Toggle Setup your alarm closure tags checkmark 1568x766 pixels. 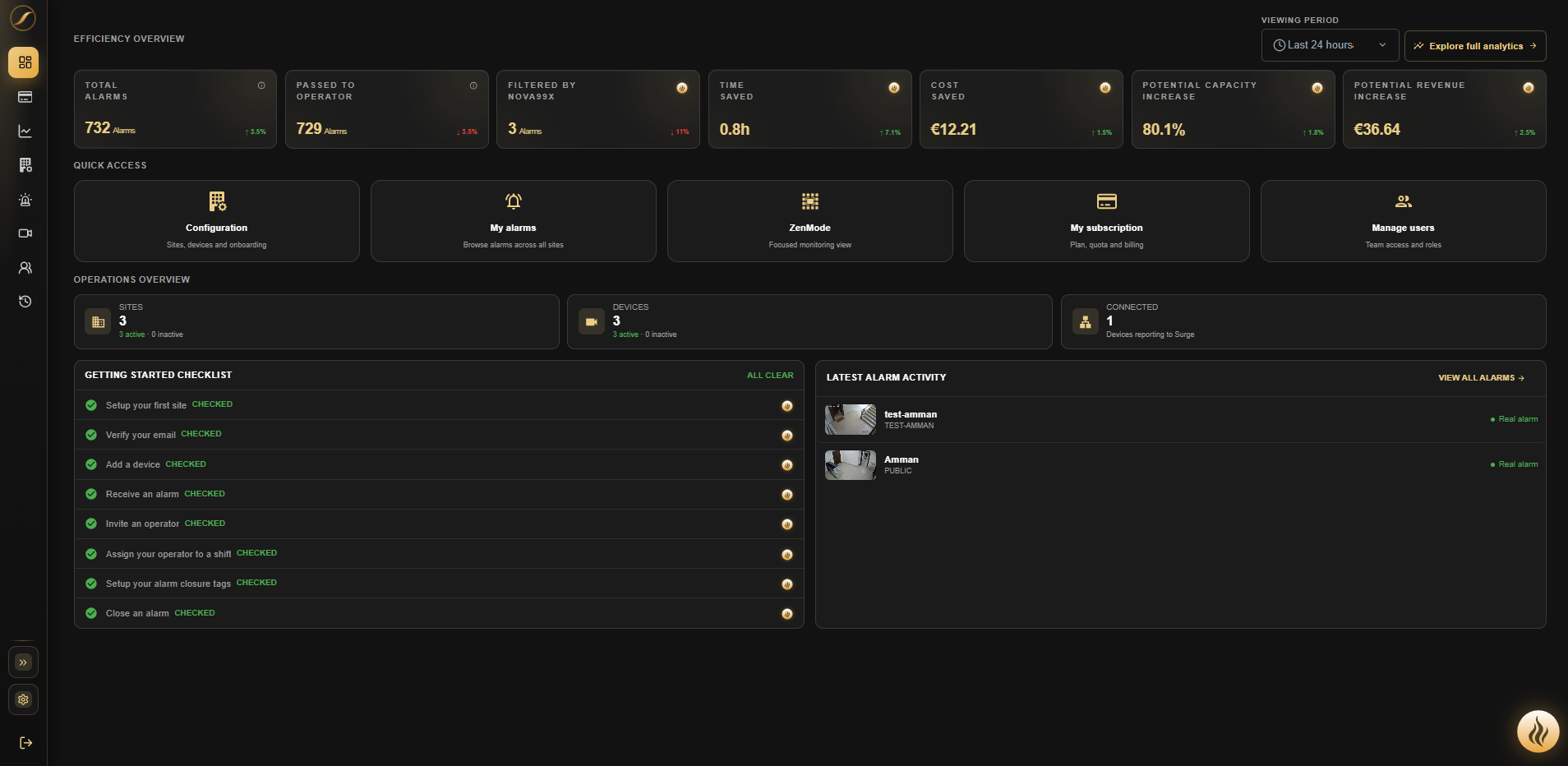tap(91, 584)
